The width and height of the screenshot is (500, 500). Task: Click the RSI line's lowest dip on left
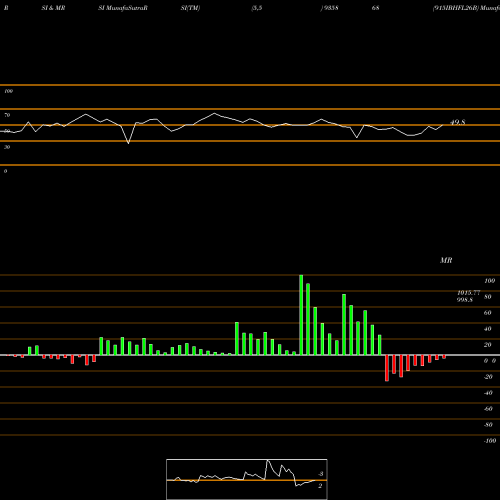coord(129,143)
